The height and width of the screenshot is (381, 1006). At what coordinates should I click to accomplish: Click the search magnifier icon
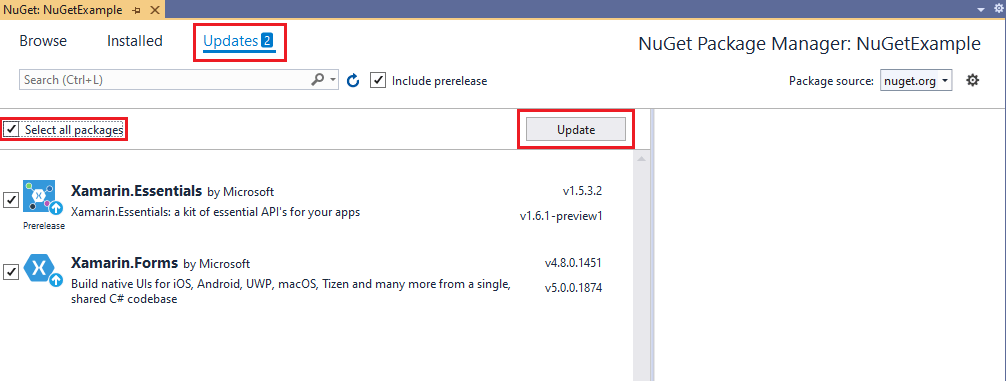coord(318,80)
